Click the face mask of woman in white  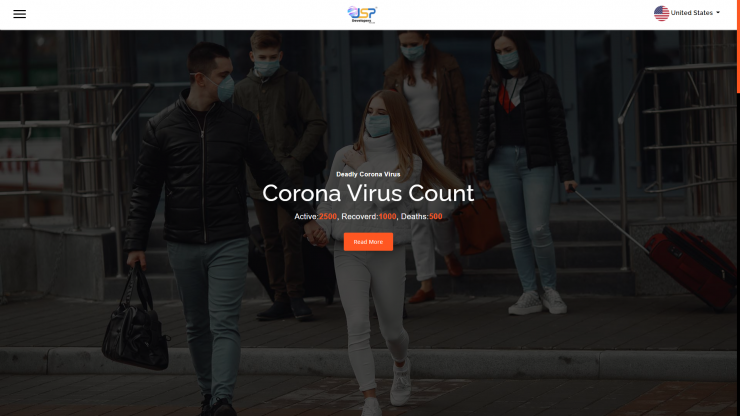click(378, 126)
